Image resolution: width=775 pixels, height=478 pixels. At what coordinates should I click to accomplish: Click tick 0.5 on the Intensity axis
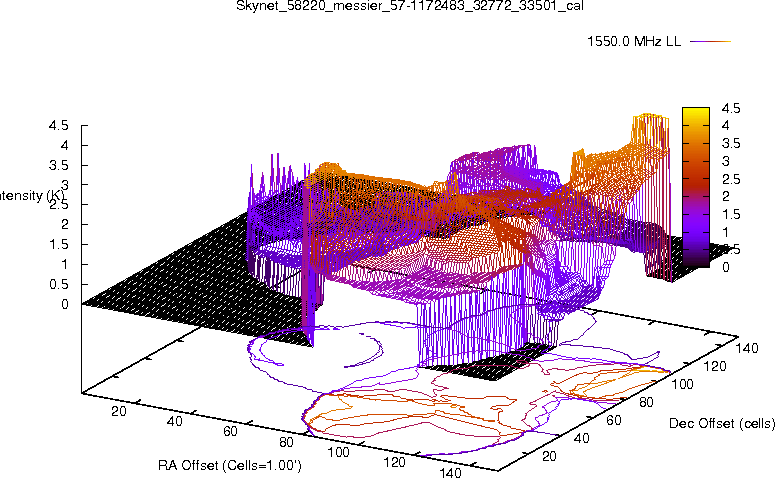(58, 285)
